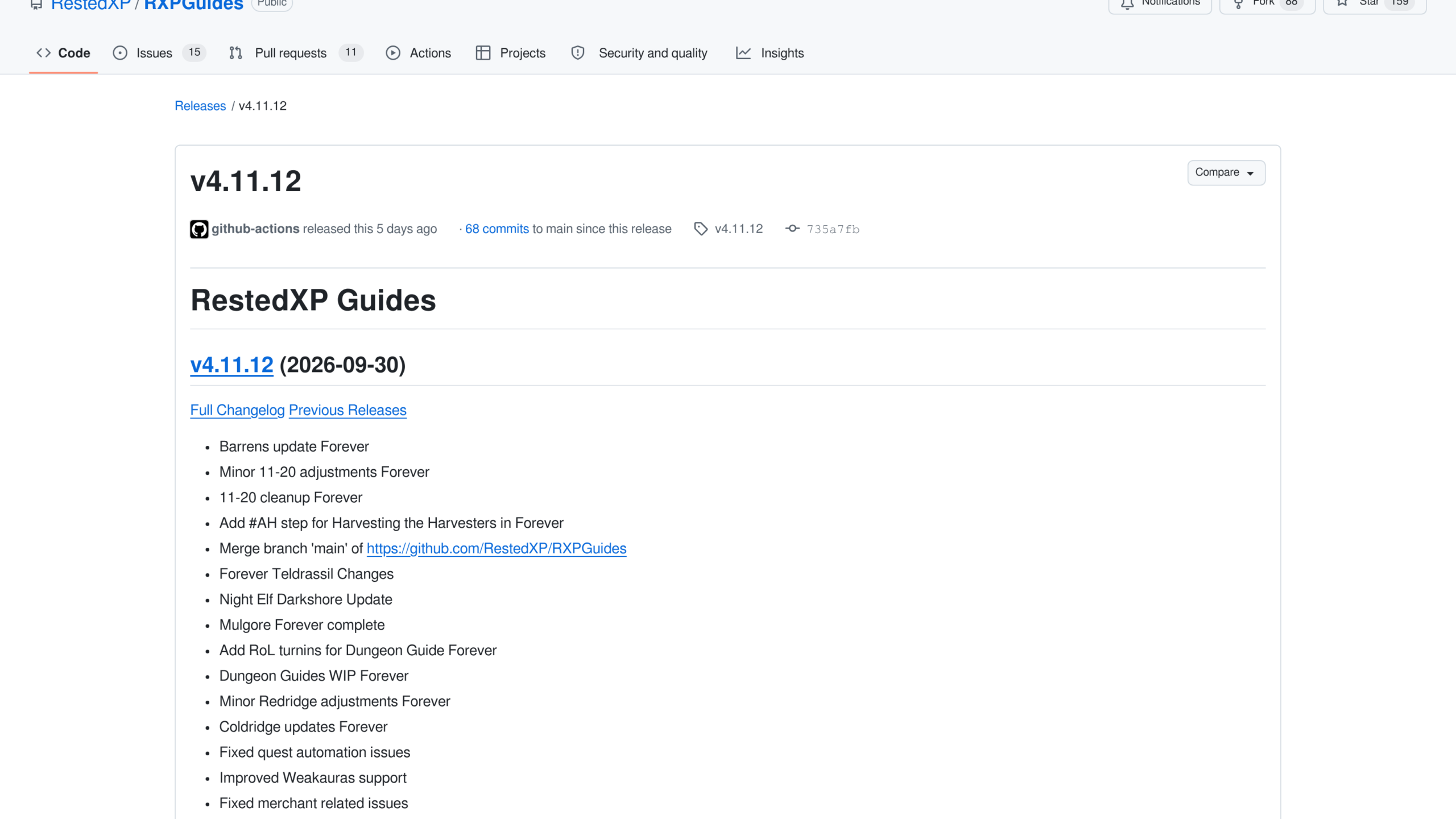Click the Pull requests branch icon
1456x819 pixels.
pyautogui.click(x=235, y=53)
